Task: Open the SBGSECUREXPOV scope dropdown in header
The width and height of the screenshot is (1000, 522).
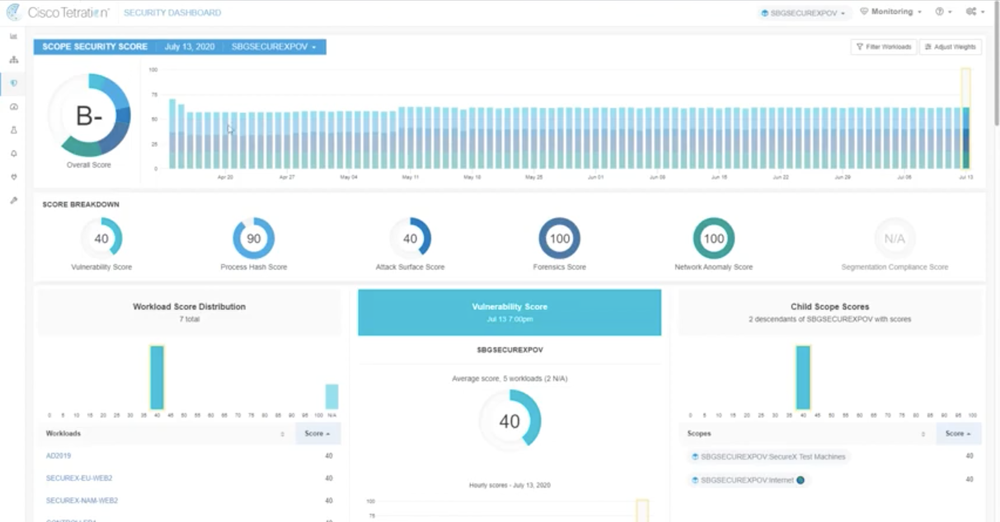Action: pyautogui.click(x=804, y=13)
